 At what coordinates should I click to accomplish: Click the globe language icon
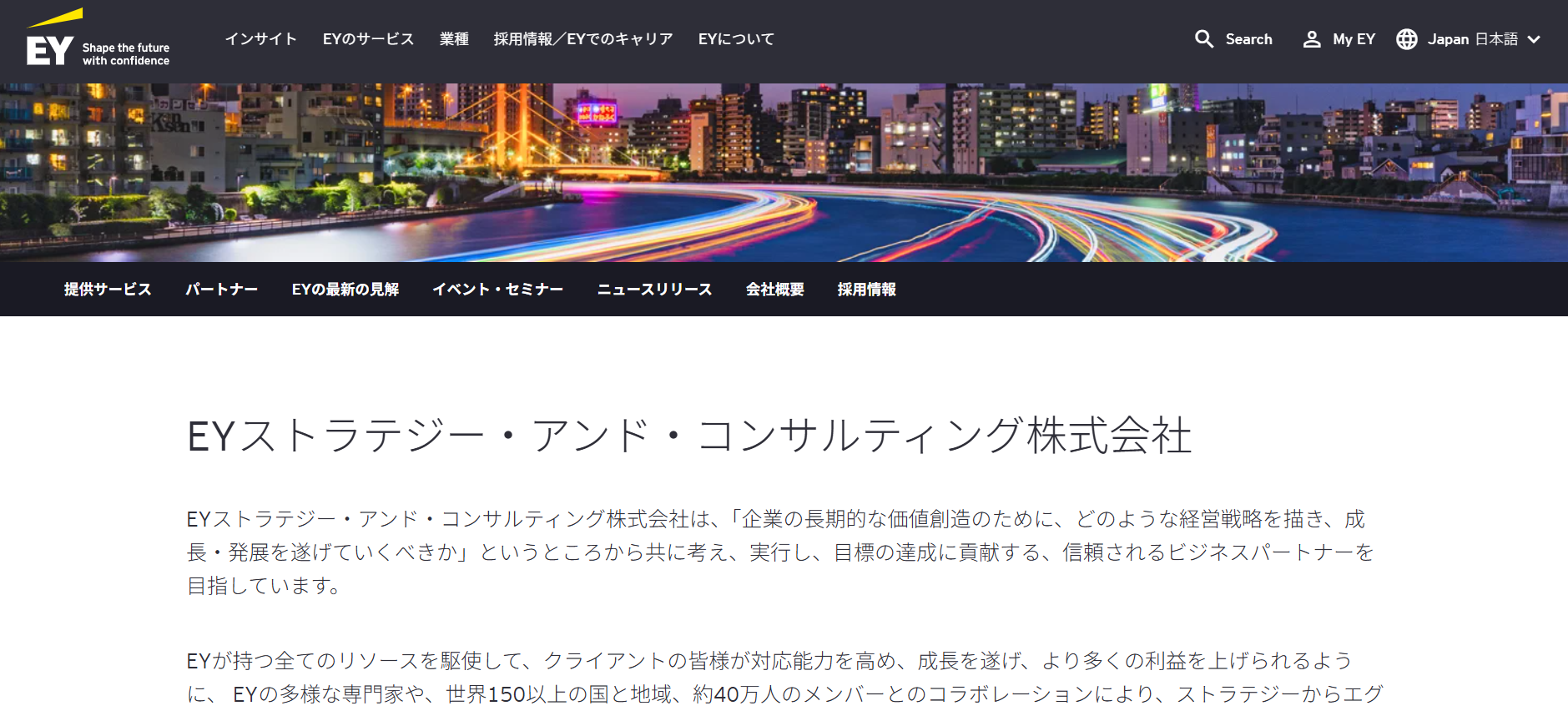(x=1407, y=39)
